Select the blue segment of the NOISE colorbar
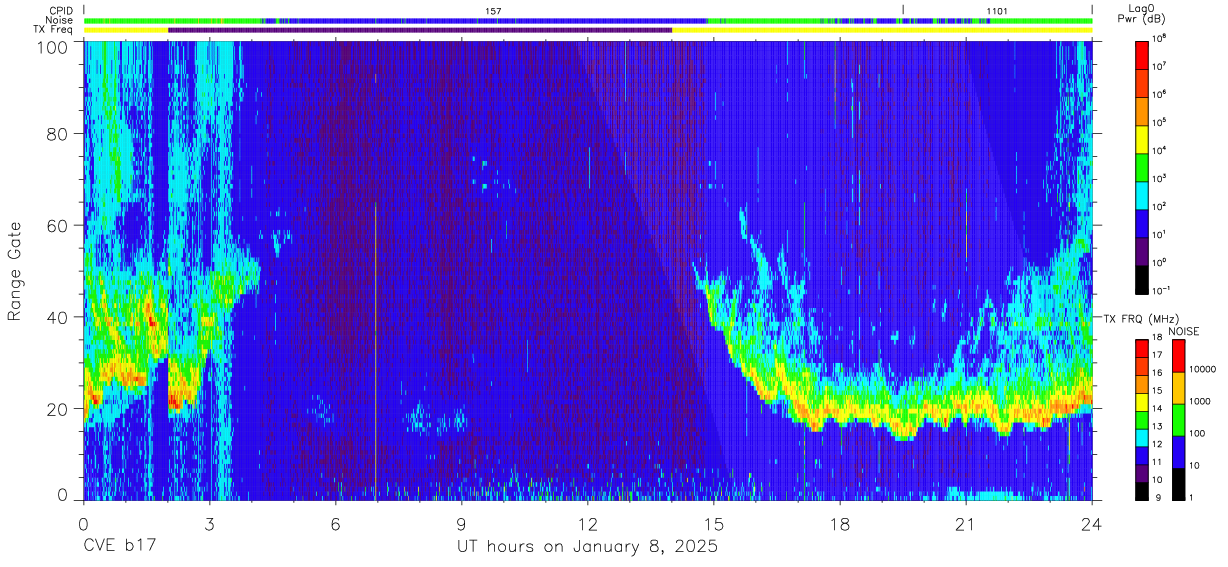This screenshot has width=1228, height=567. click(x=1178, y=452)
